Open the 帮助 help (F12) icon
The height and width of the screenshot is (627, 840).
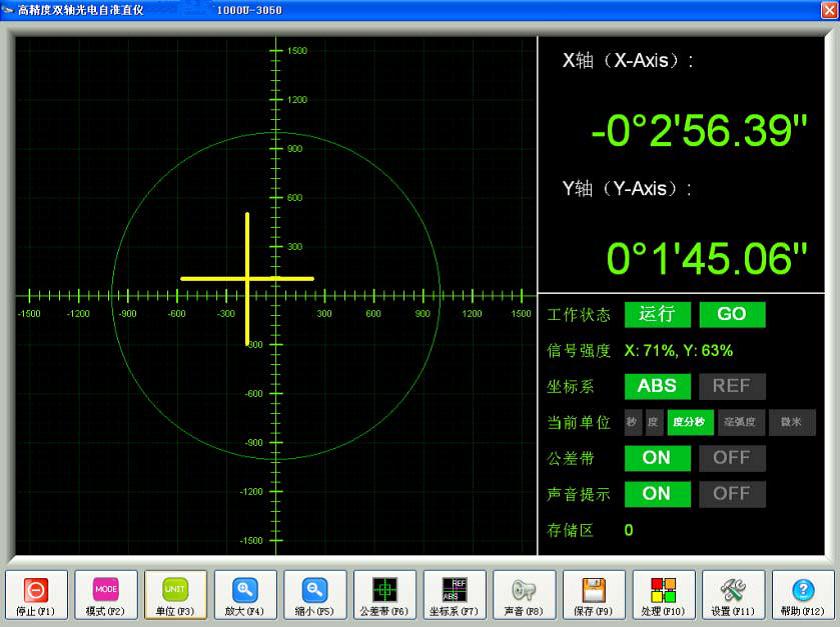(x=803, y=594)
